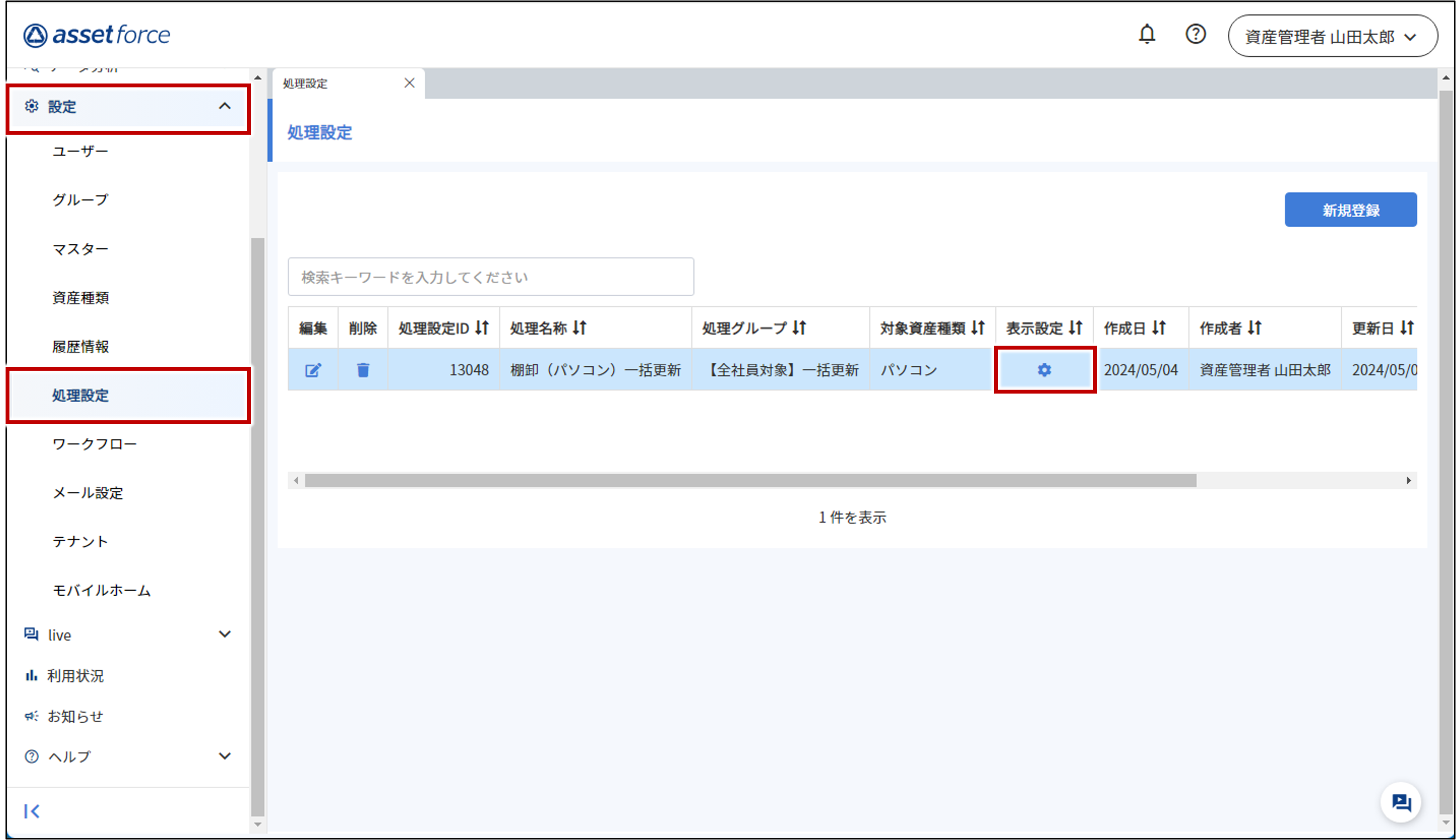Click the 1 件を表示 count text
The height and width of the screenshot is (840, 1456).
[x=852, y=518]
